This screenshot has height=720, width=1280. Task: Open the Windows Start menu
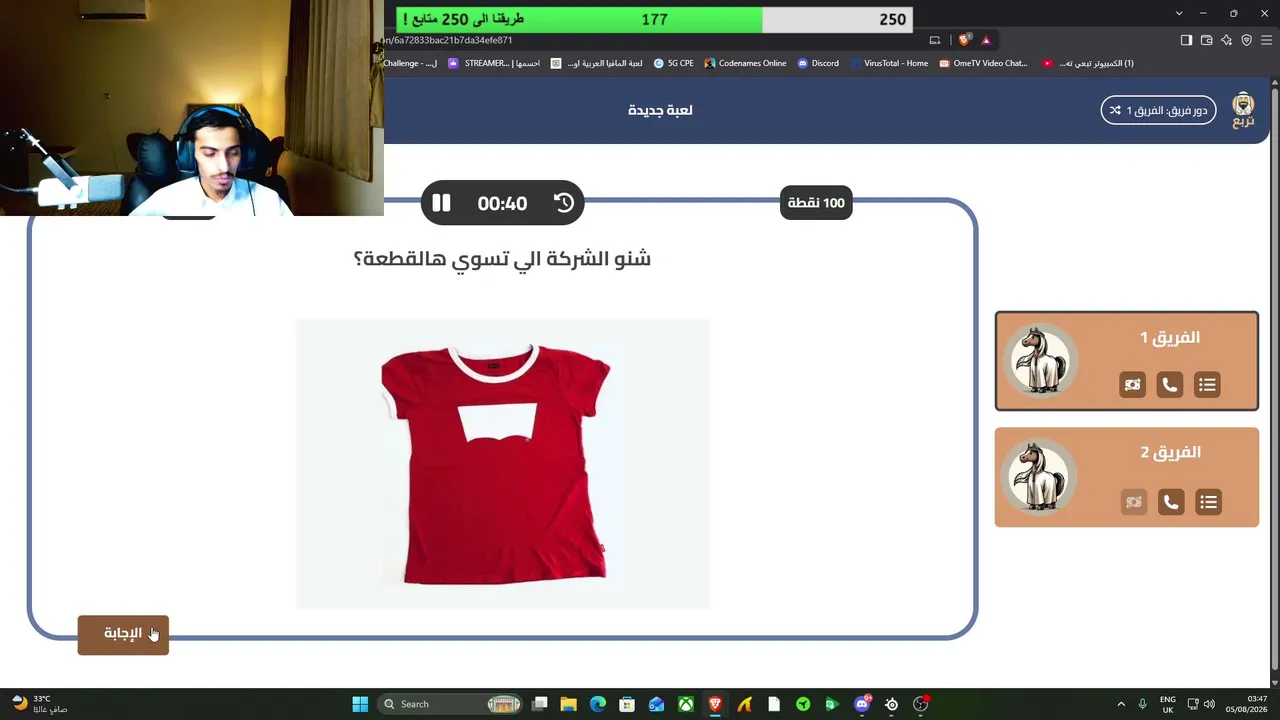360,704
